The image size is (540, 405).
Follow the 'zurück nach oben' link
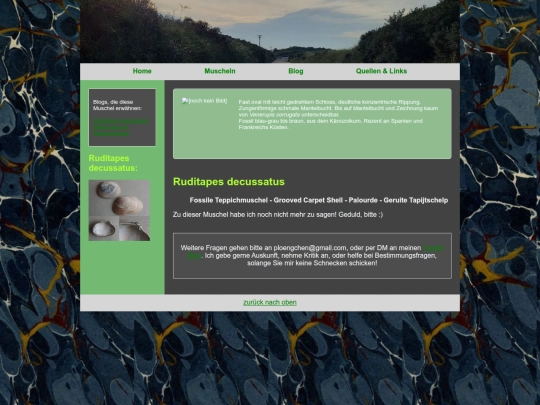pos(270,302)
